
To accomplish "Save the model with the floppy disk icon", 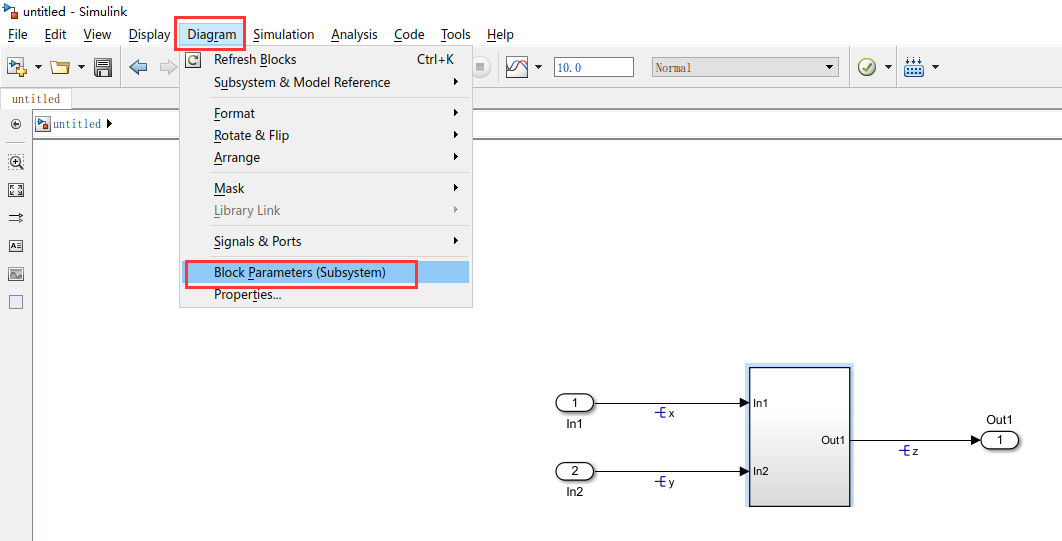I will pos(103,67).
